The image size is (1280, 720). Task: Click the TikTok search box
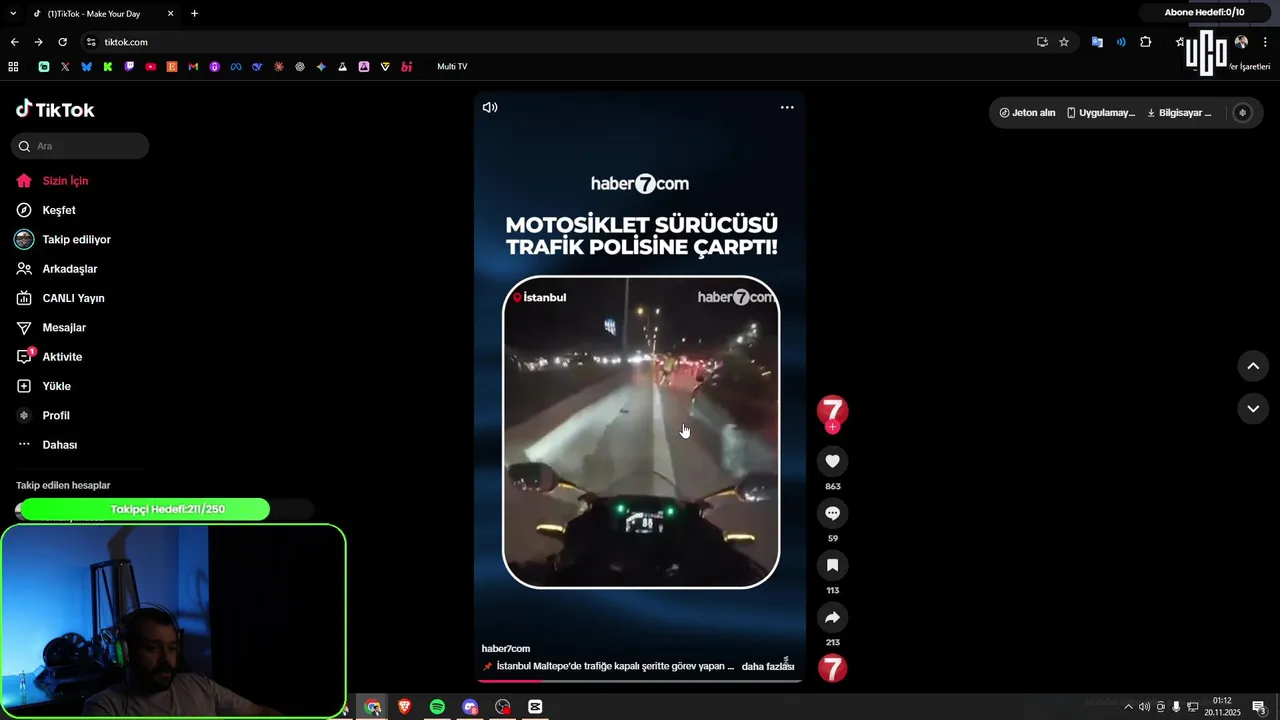pyautogui.click(x=80, y=146)
